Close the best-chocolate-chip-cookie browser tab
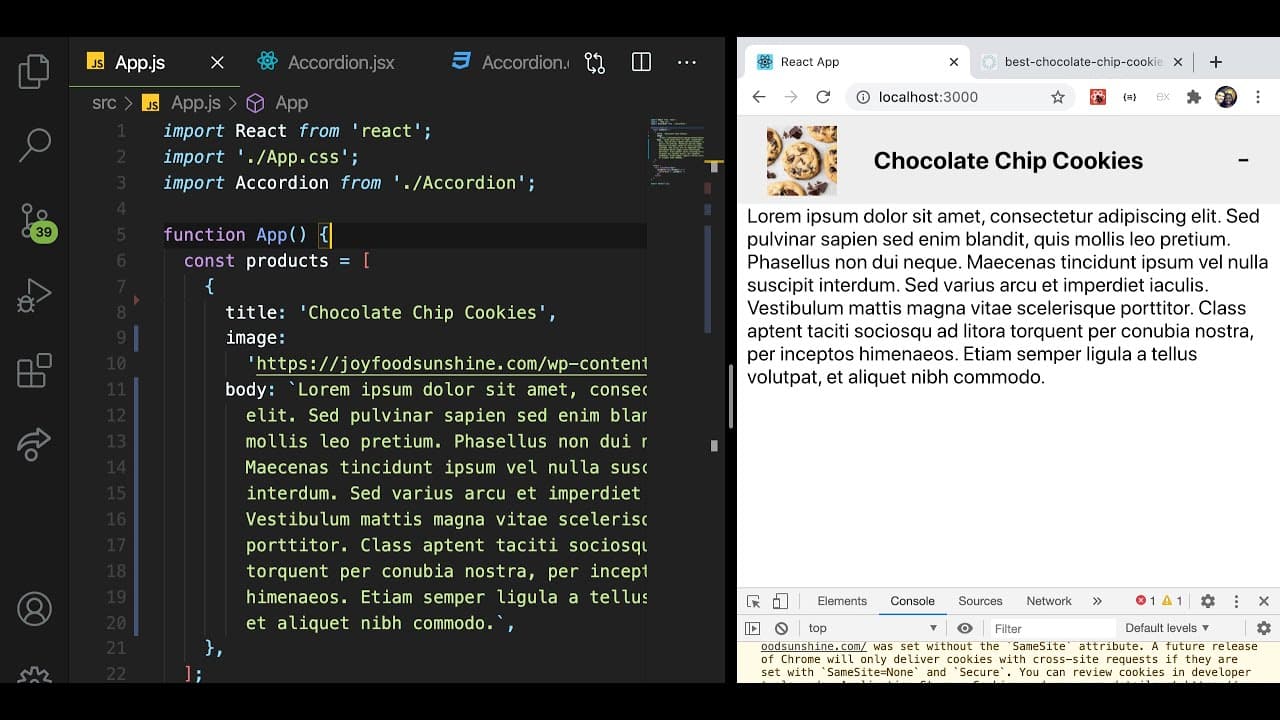The width and height of the screenshot is (1280, 720). tap(1177, 62)
